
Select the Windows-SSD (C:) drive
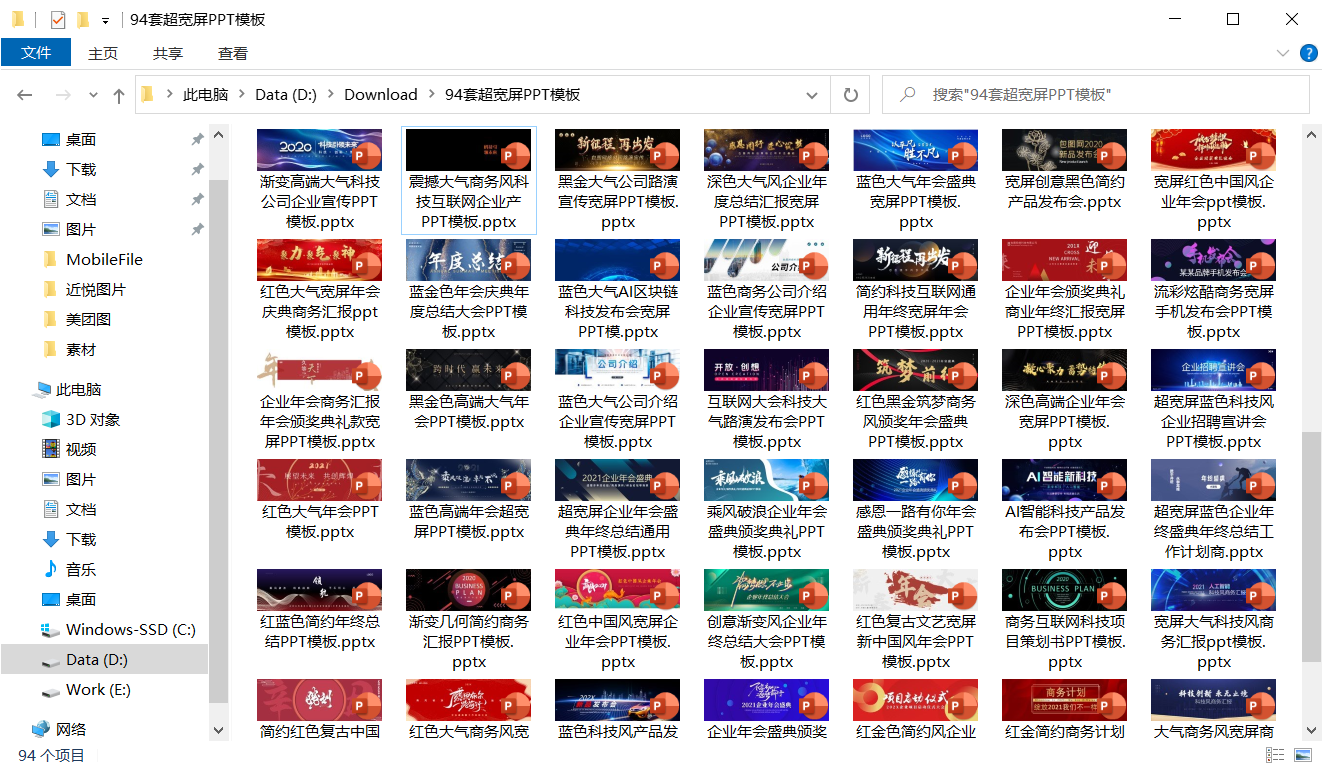pos(131,629)
